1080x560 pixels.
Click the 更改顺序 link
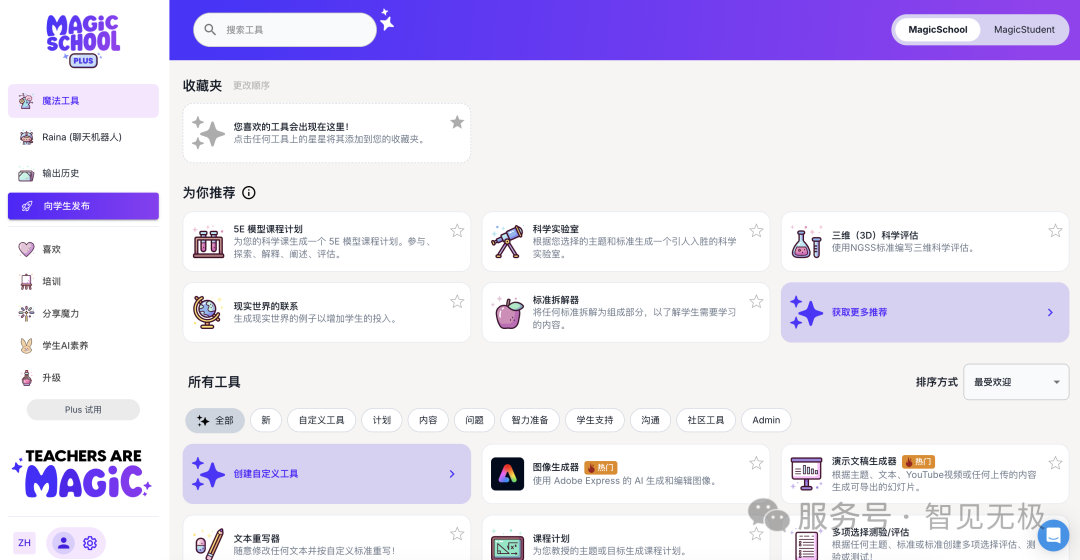pos(251,85)
